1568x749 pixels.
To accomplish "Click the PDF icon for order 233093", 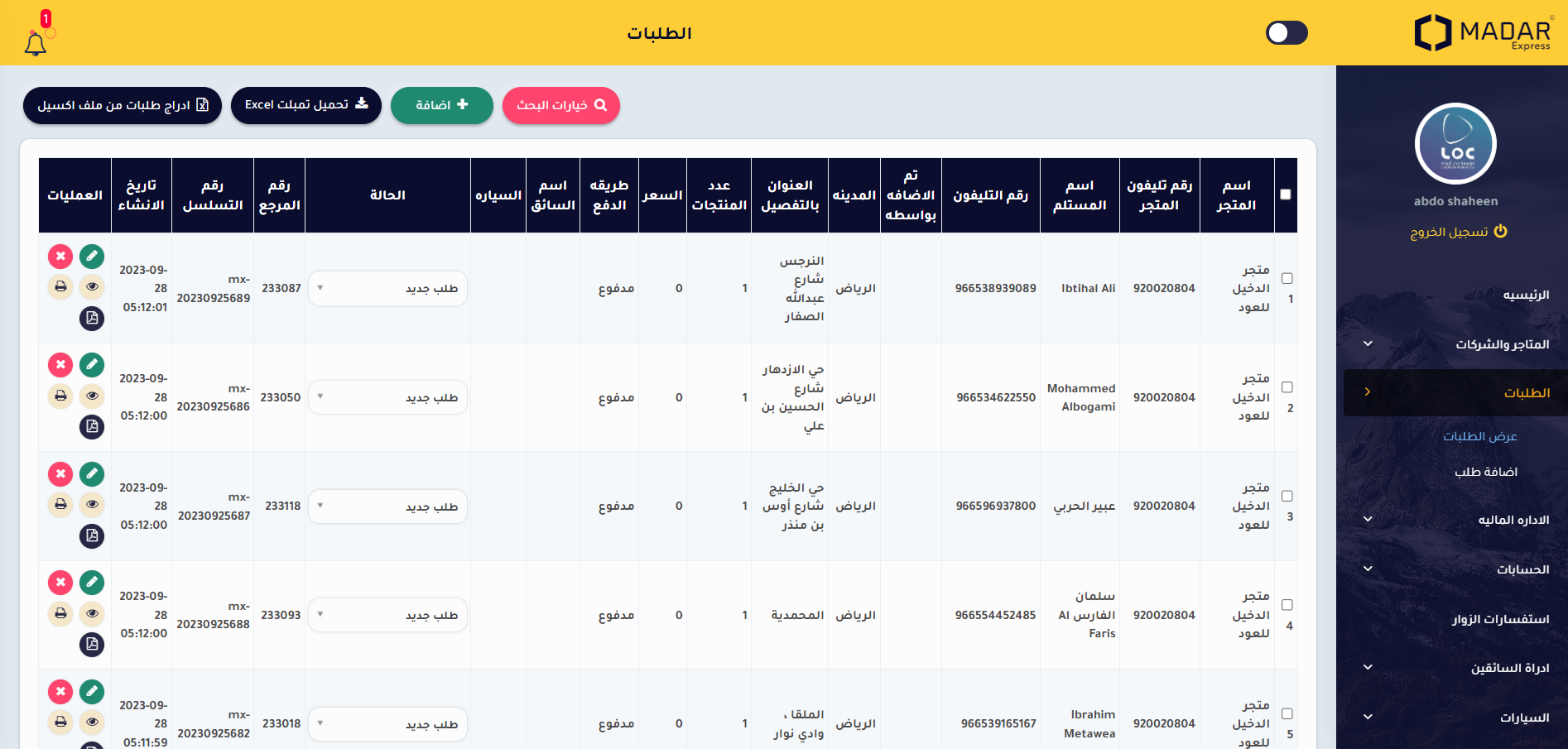I will (92, 644).
